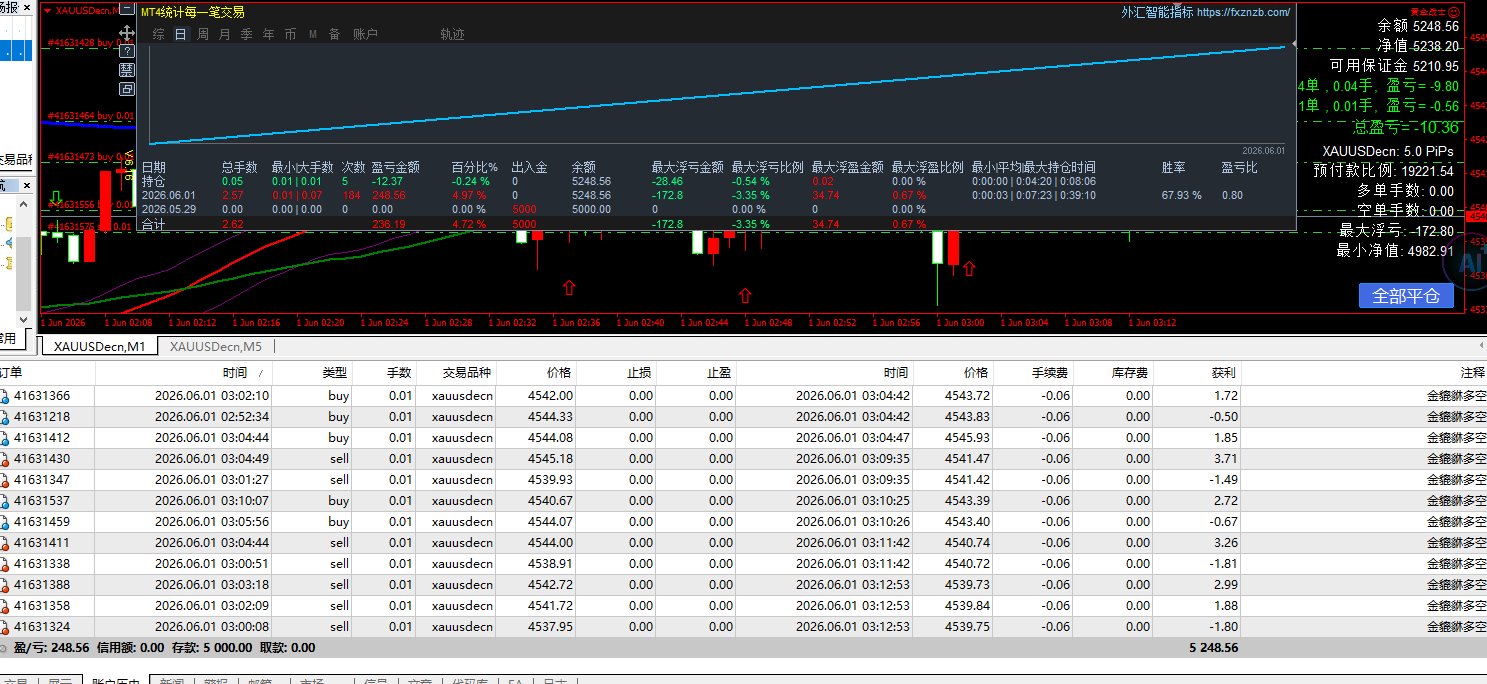The width and height of the screenshot is (1487, 684).
Task: Click the order icon of row 41631459
Action: (x=5, y=522)
